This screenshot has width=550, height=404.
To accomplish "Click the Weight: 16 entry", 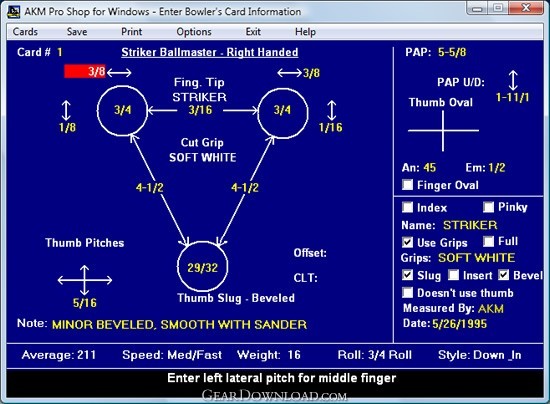I will [269, 355].
